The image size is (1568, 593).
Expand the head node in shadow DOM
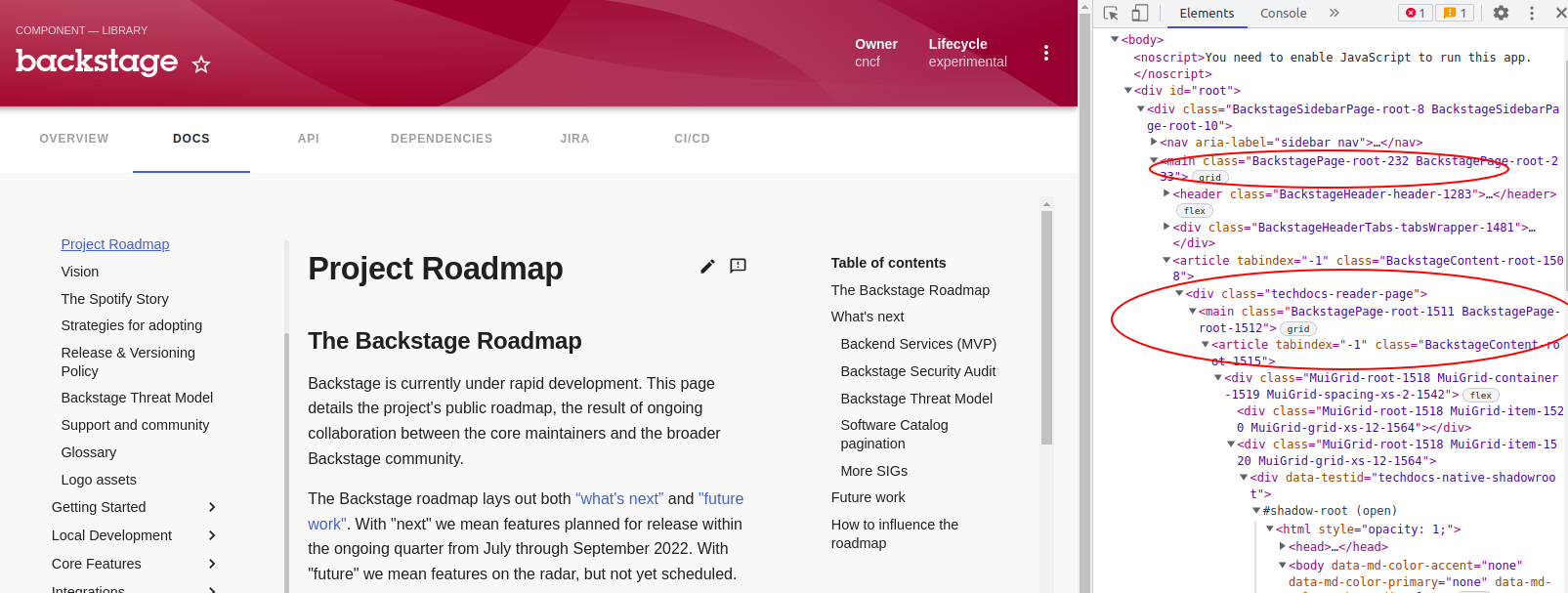[x=1282, y=546]
